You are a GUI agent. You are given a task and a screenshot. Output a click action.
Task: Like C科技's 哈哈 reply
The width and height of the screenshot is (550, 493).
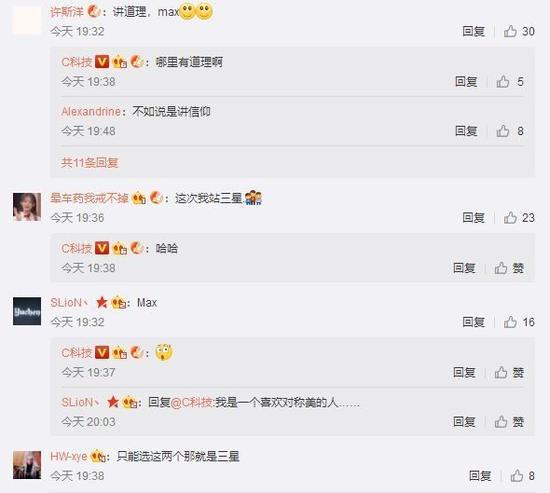tap(509, 268)
